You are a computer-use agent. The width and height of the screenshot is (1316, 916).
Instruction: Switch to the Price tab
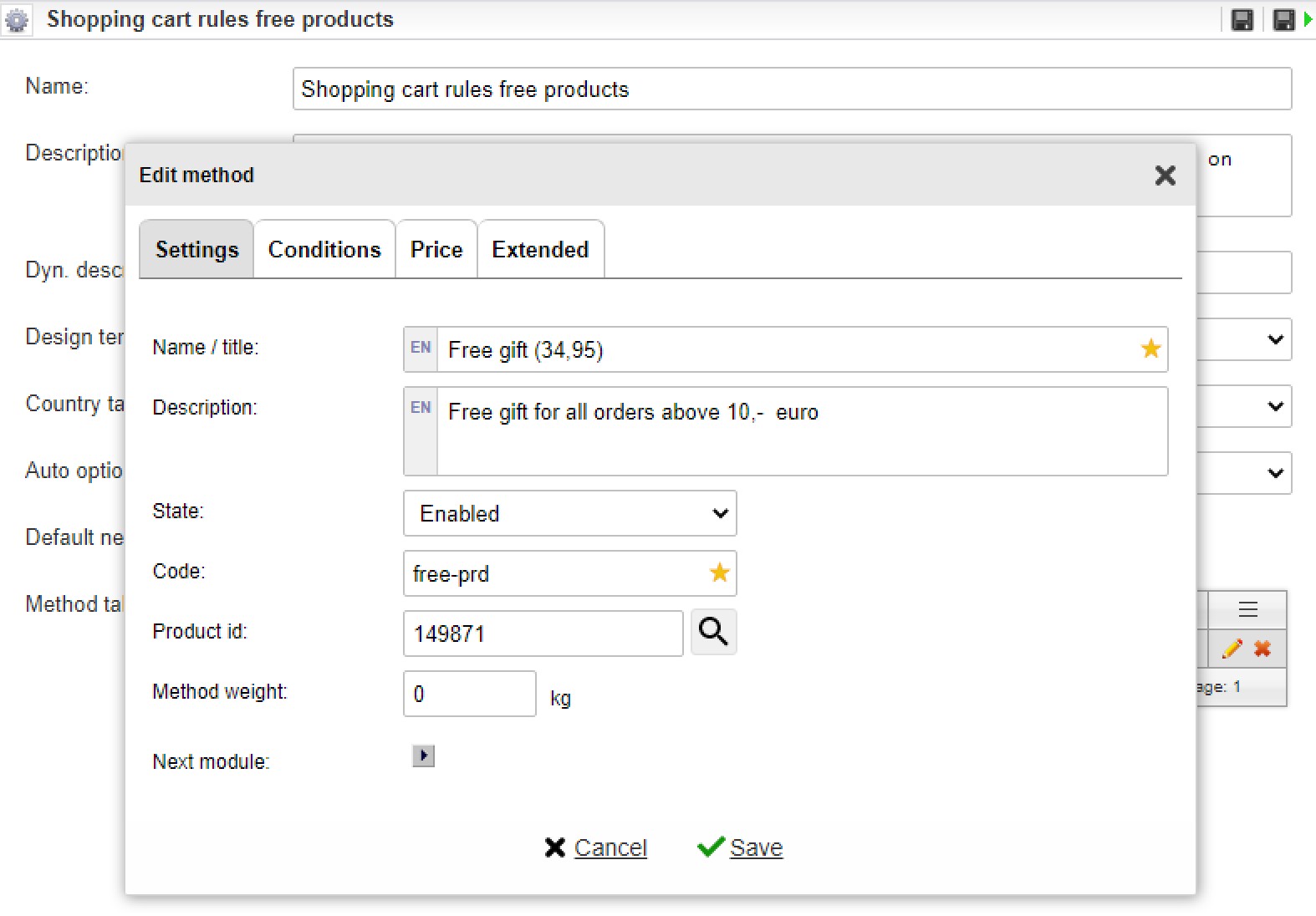click(x=436, y=250)
